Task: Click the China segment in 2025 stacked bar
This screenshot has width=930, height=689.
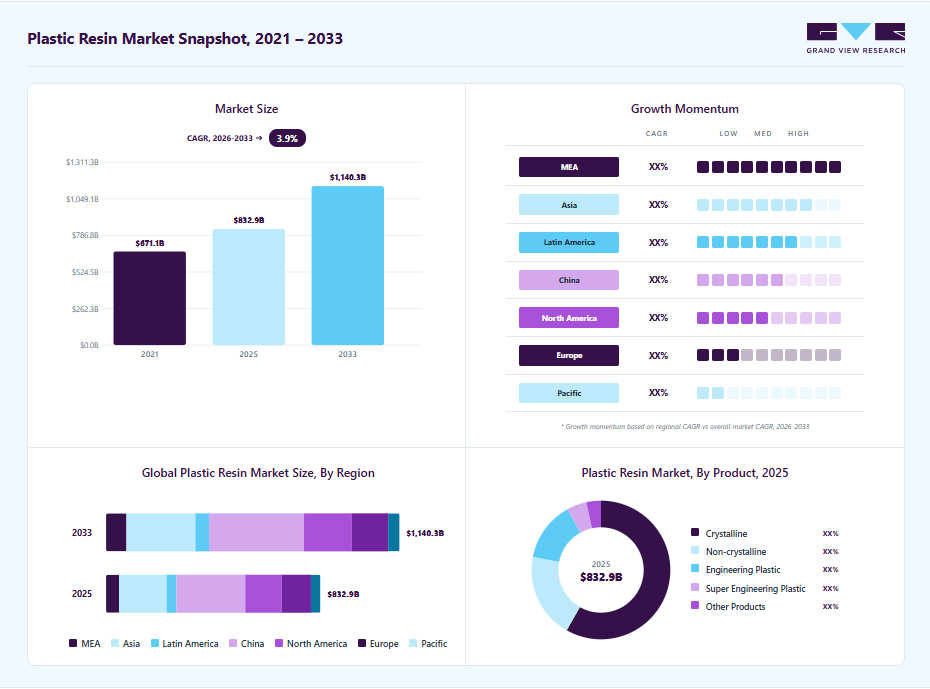Action: tap(211, 594)
